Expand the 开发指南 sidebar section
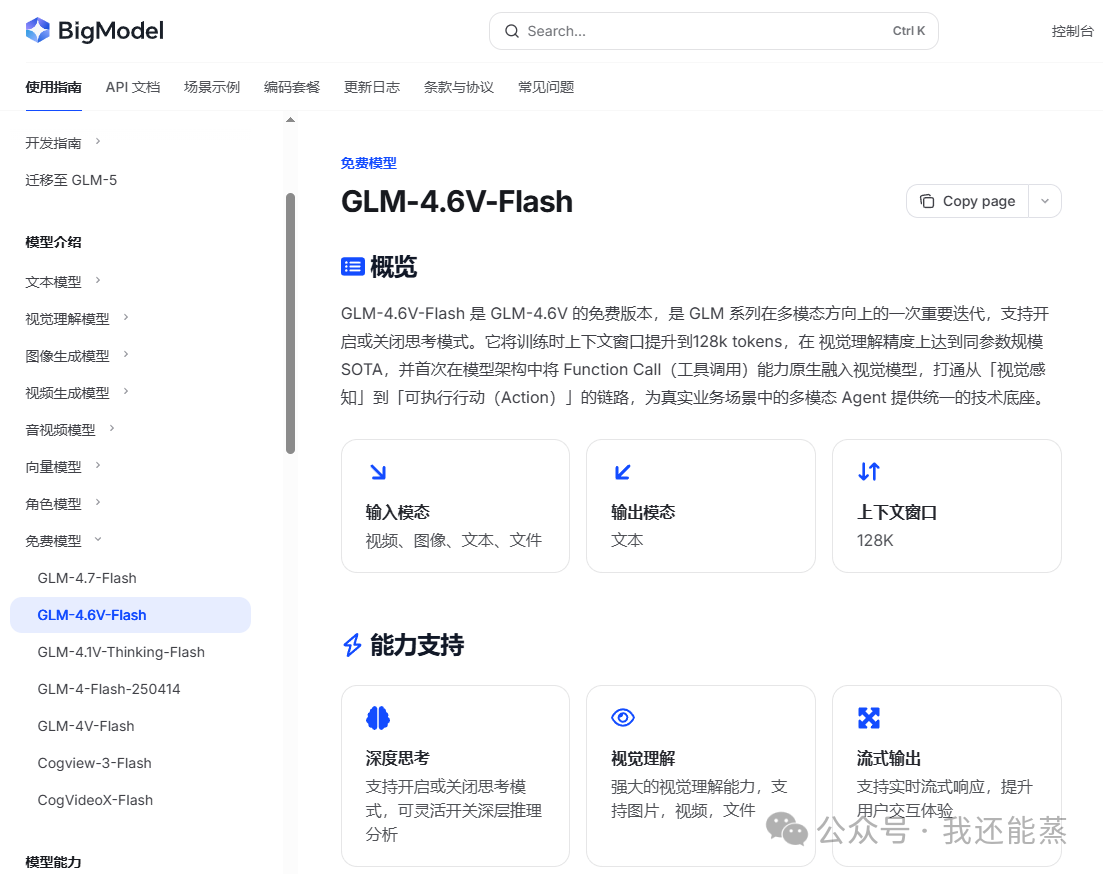 click(98, 142)
